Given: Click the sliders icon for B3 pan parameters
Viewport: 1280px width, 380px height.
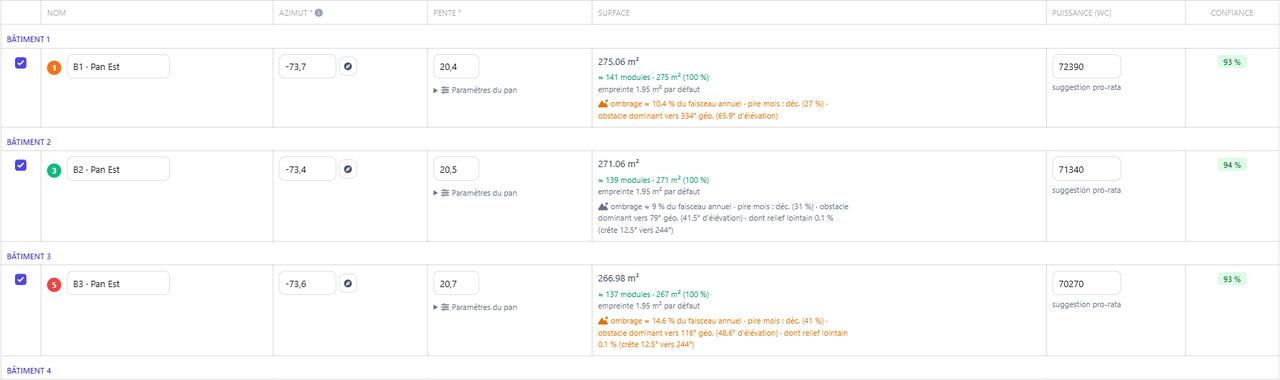Looking at the screenshot, I should 446,307.
